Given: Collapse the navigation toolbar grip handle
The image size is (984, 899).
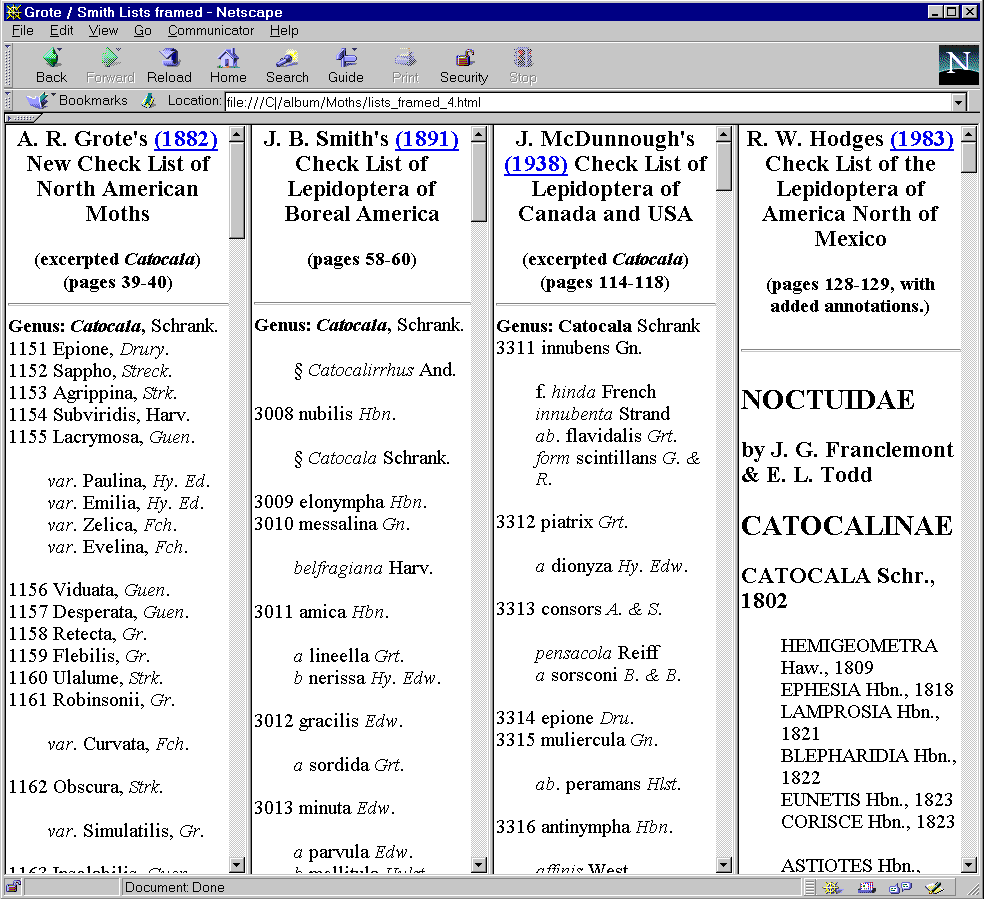Looking at the screenshot, I should [x=8, y=66].
